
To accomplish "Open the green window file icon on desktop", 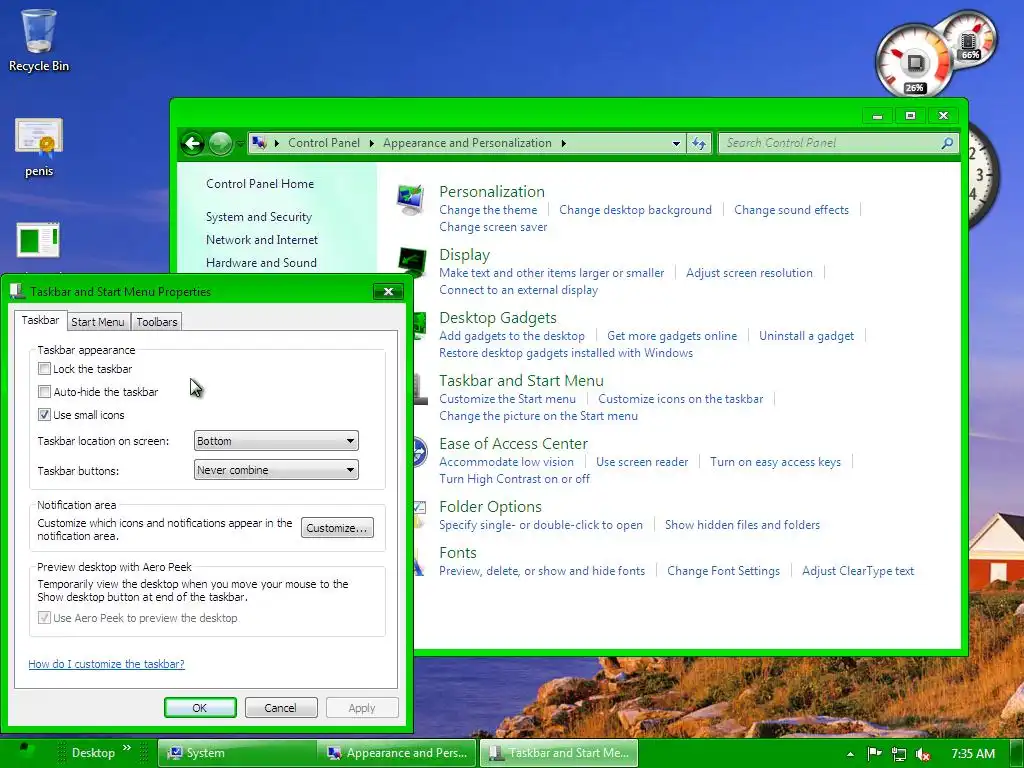I will coord(38,240).
